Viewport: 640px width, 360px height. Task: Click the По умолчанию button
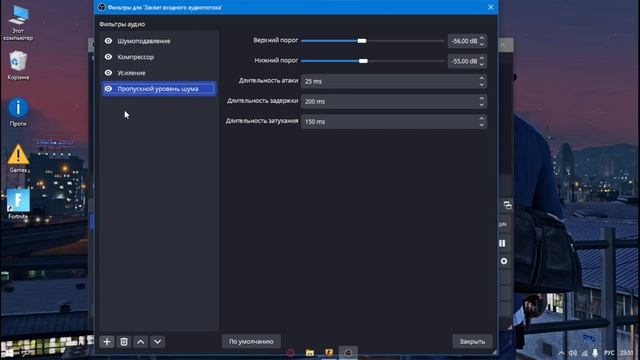click(251, 341)
